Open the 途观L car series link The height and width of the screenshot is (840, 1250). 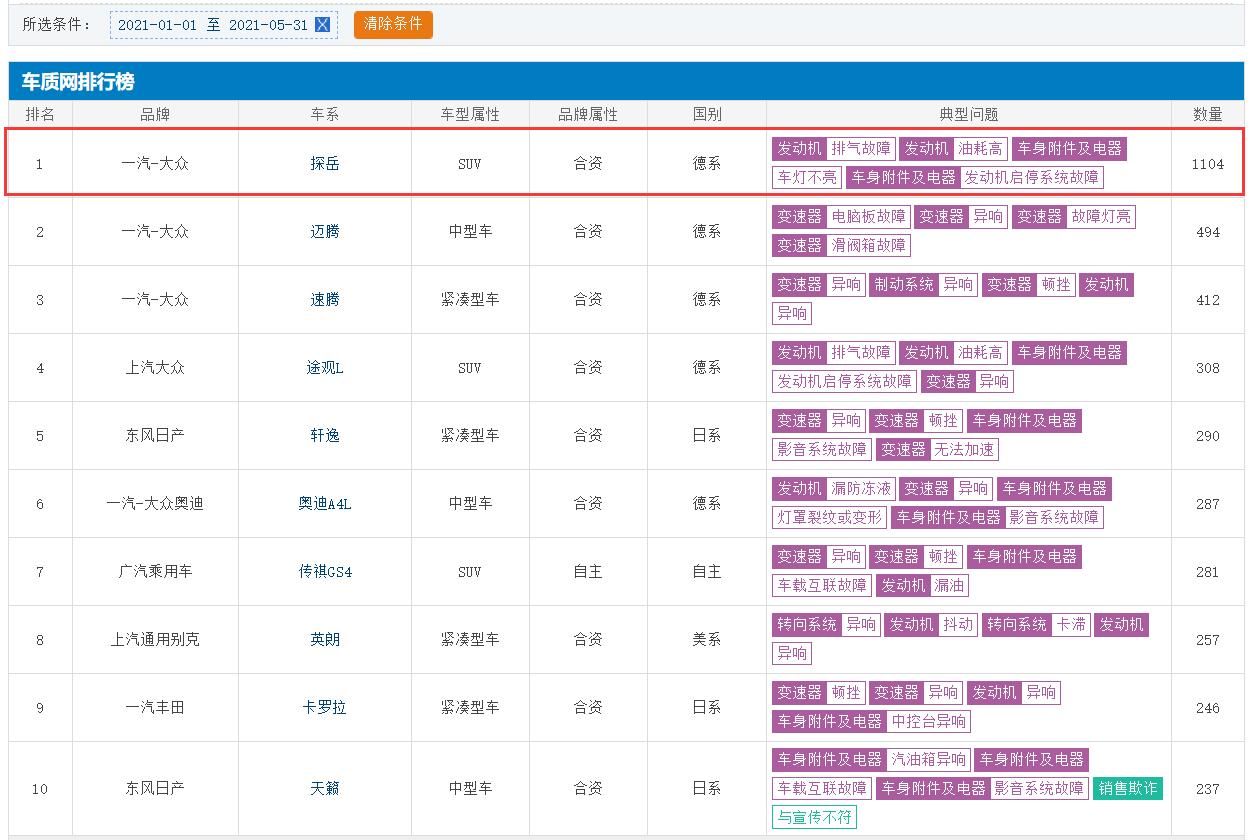[x=325, y=368]
